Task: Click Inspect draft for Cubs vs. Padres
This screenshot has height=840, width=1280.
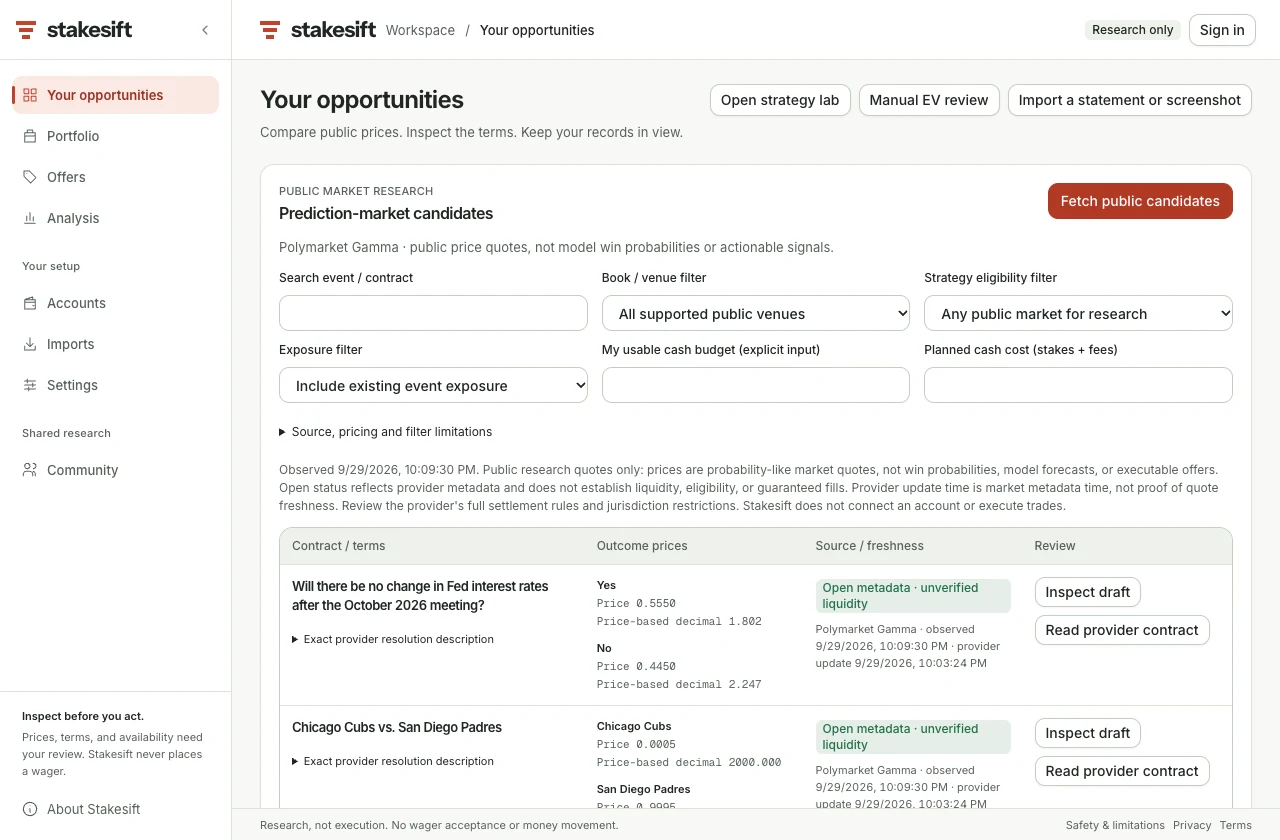Action: click(x=1087, y=733)
